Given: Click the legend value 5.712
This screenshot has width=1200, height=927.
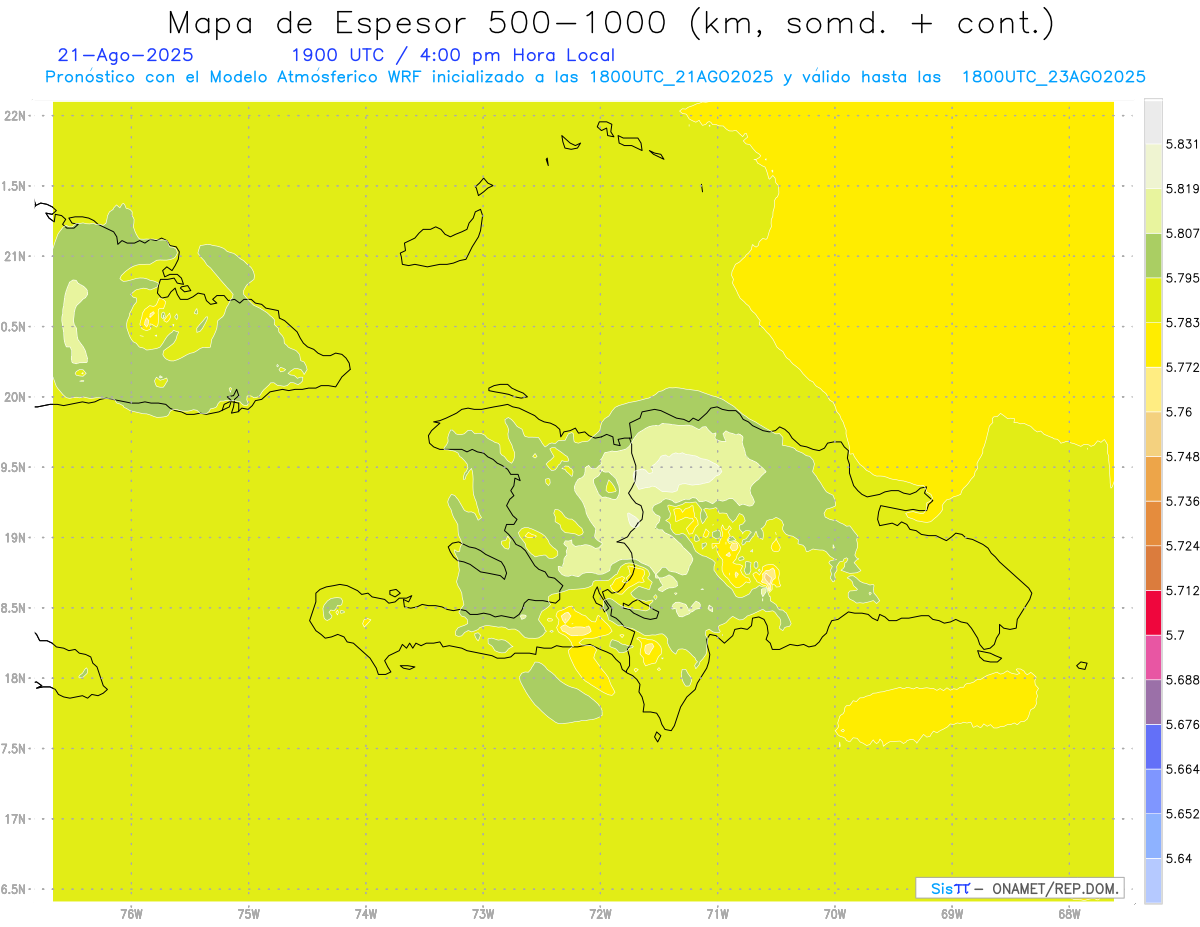Looking at the screenshot, I should (x=1183, y=590).
